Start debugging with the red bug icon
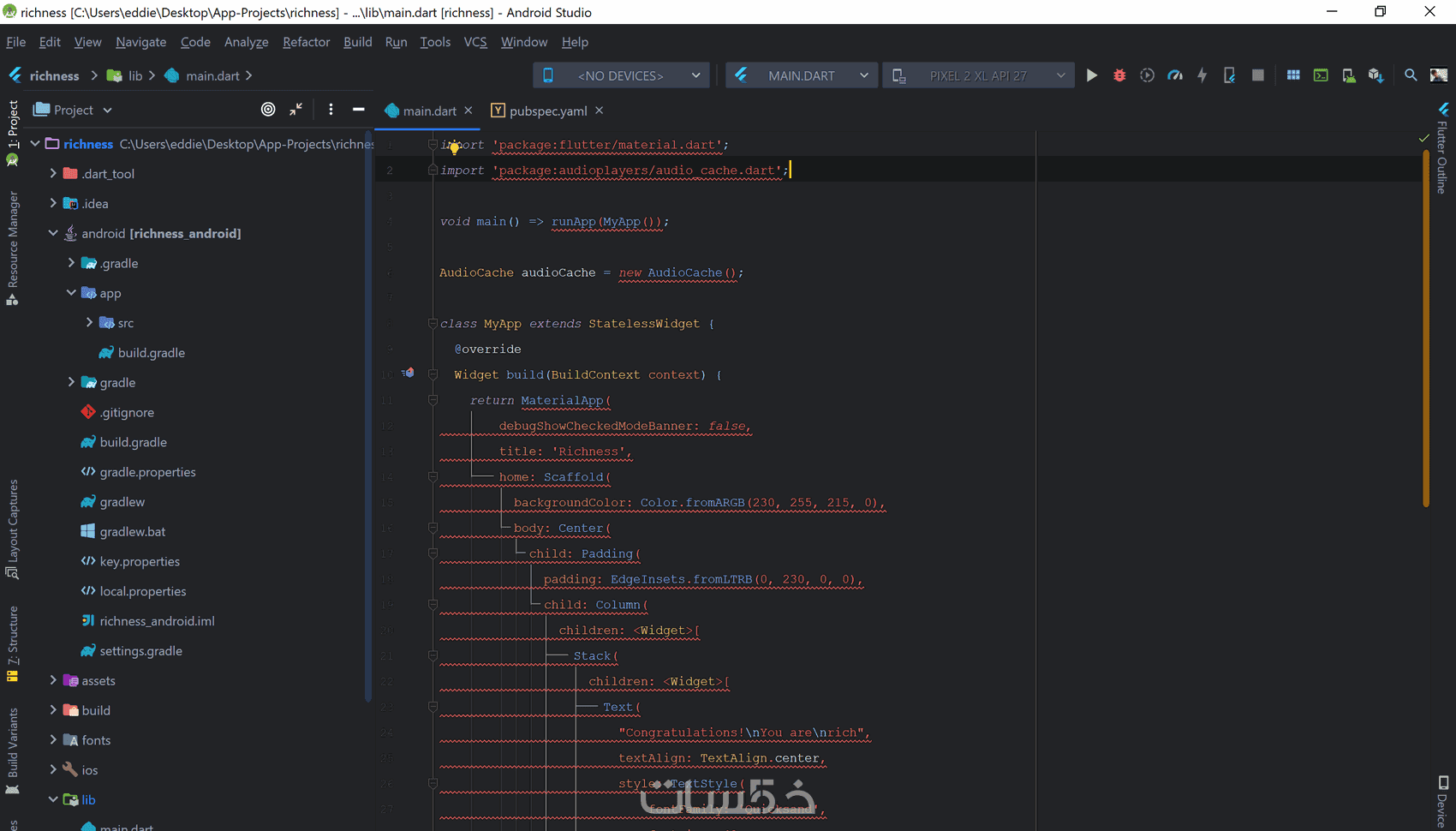The width and height of the screenshot is (1456, 831). pyautogui.click(x=1119, y=75)
